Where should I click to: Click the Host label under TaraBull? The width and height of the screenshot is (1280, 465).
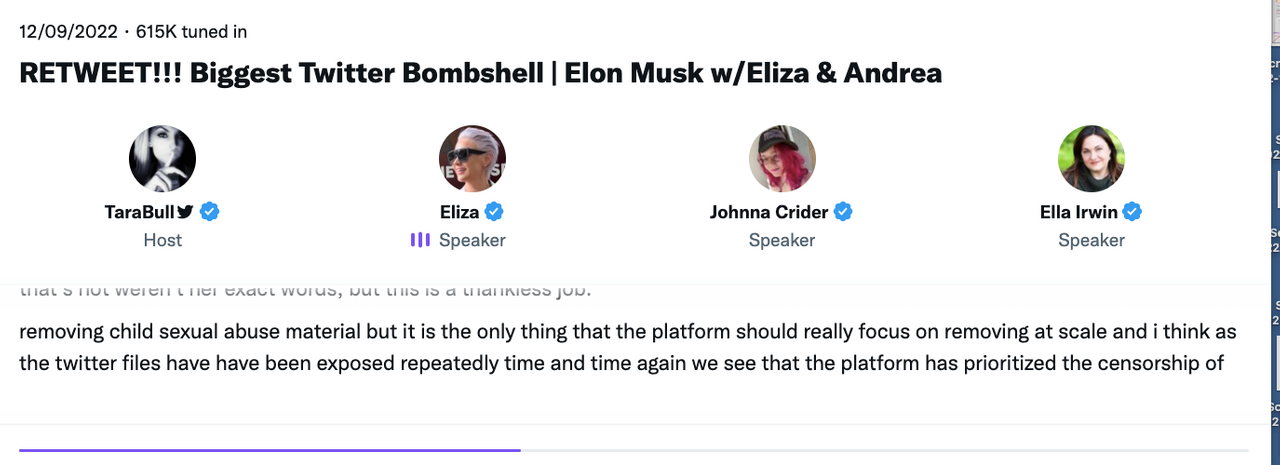162,240
